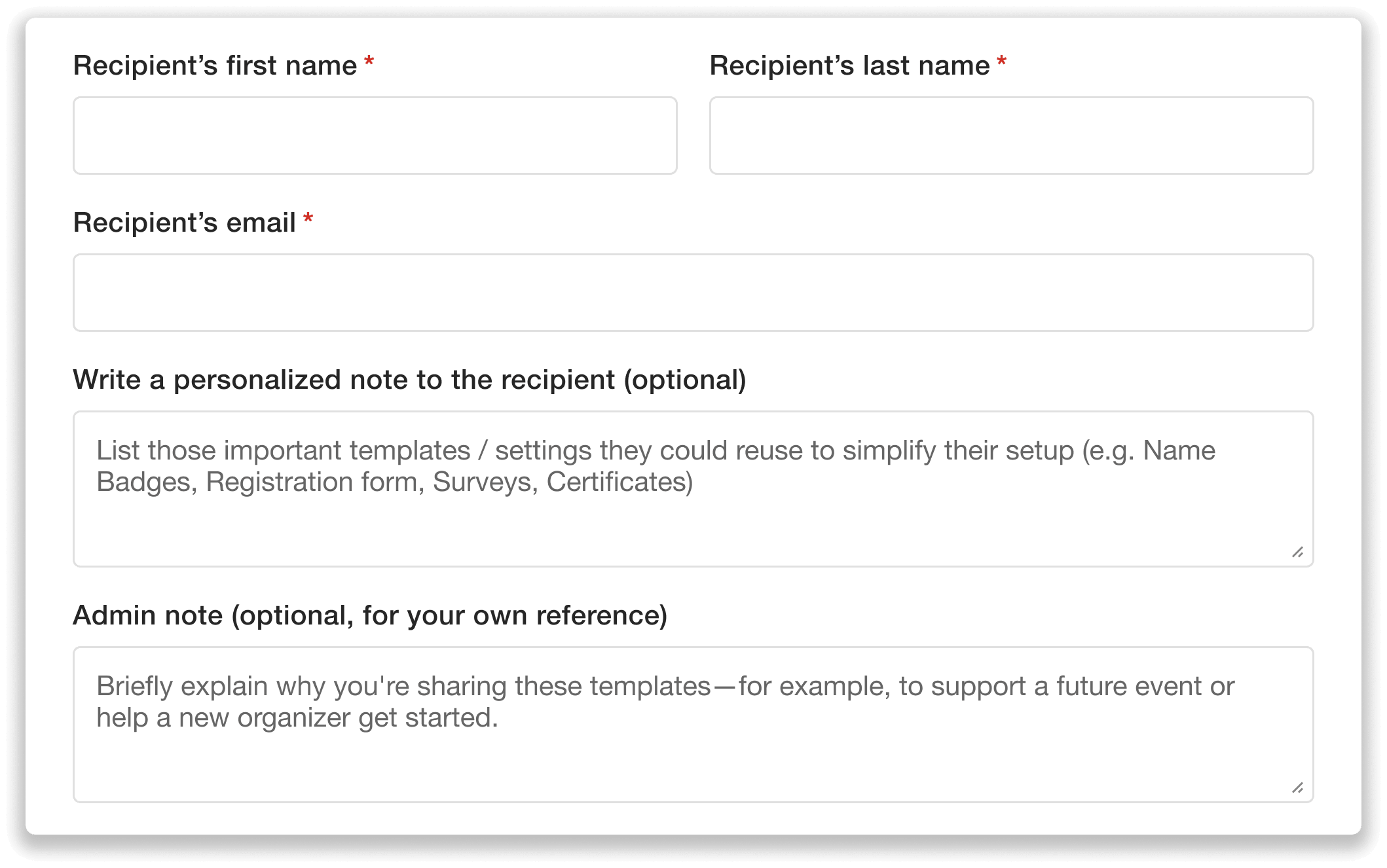Click the "Recipient's last name" label
Viewport: 1387px width, 868px height.
(x=849, y=65)
